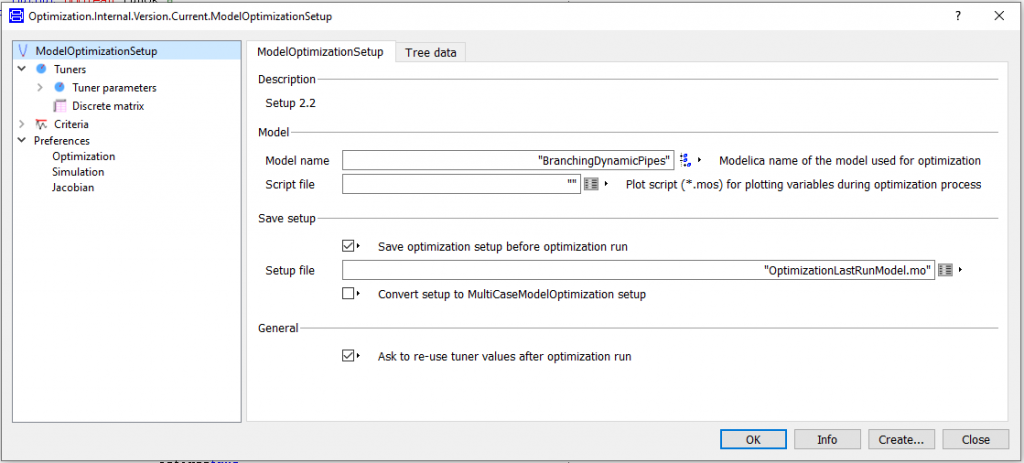Select the ModelOptimizationSetup tab
1024x463 pixels.
coord(320,52)
